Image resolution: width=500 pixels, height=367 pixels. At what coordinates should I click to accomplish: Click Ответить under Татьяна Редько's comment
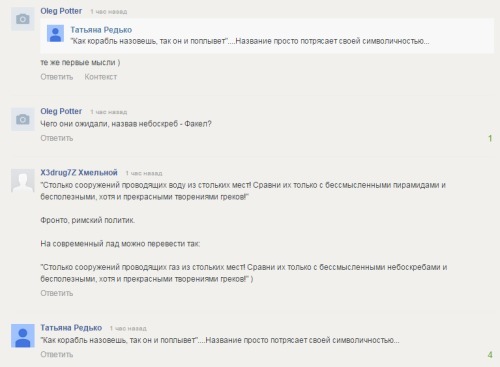coord(57,355)
